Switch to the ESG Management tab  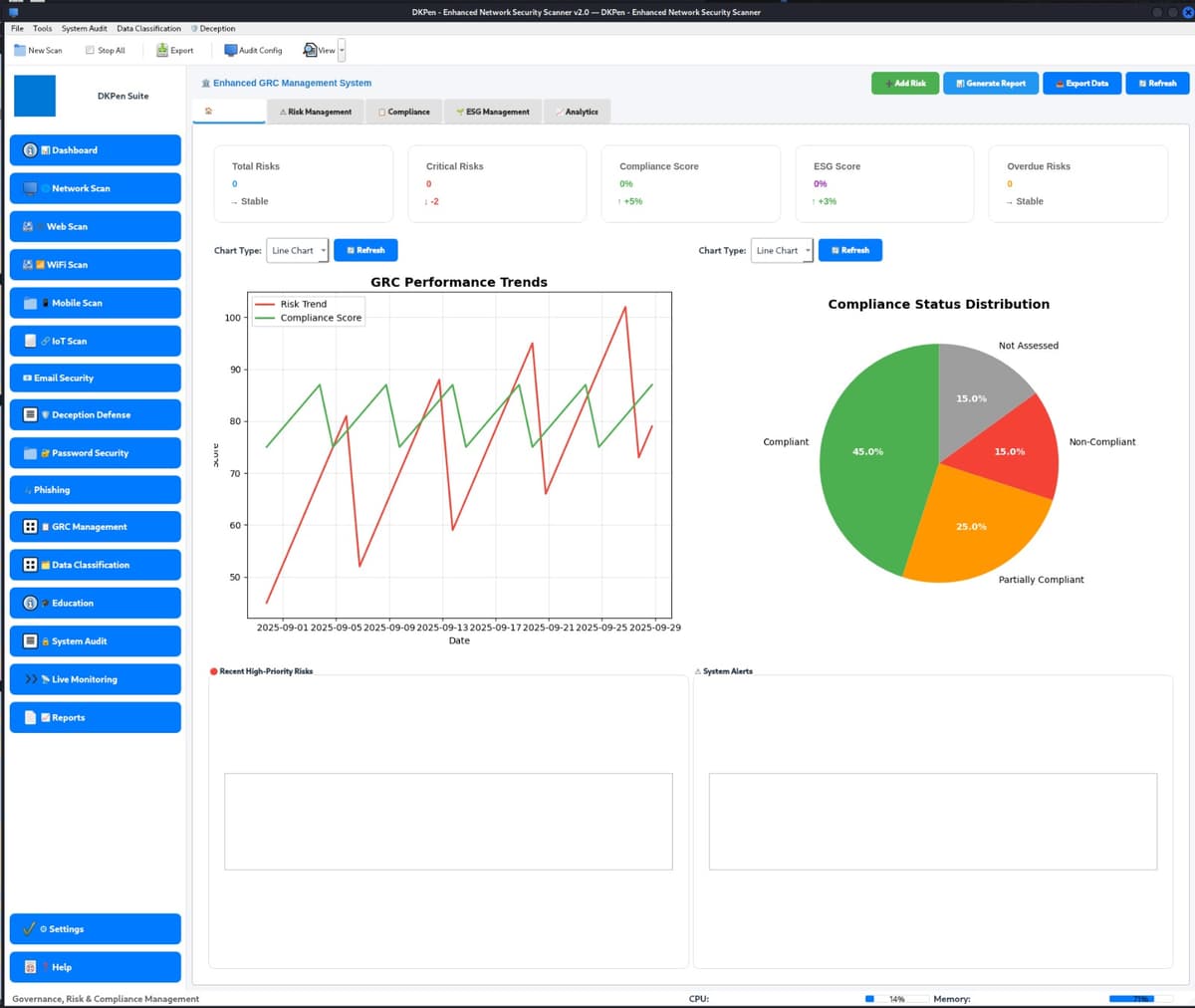[x=492, y=112]
